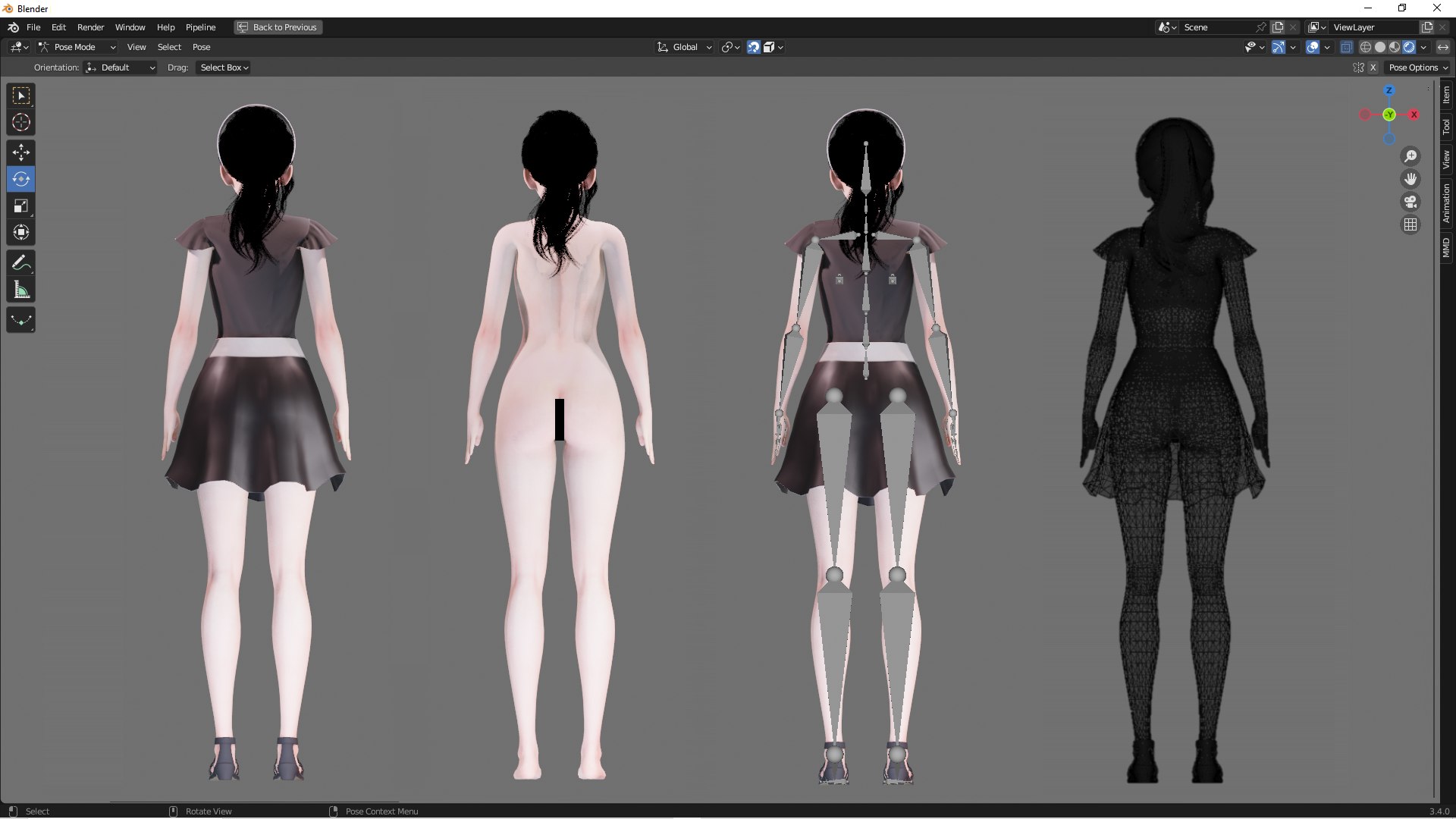
Task: Toggle X-ray display
Action: (x=1347, y=47)
